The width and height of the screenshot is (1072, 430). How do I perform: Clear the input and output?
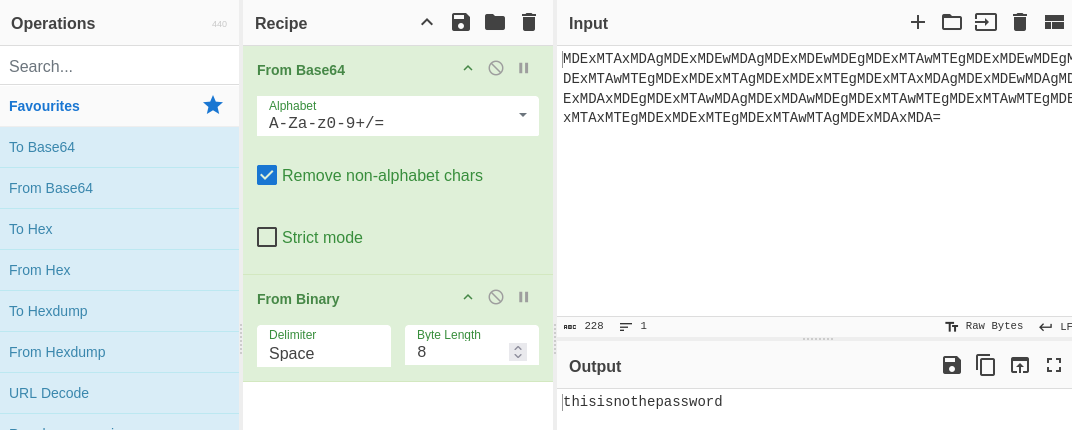(x=1020, y=22)
